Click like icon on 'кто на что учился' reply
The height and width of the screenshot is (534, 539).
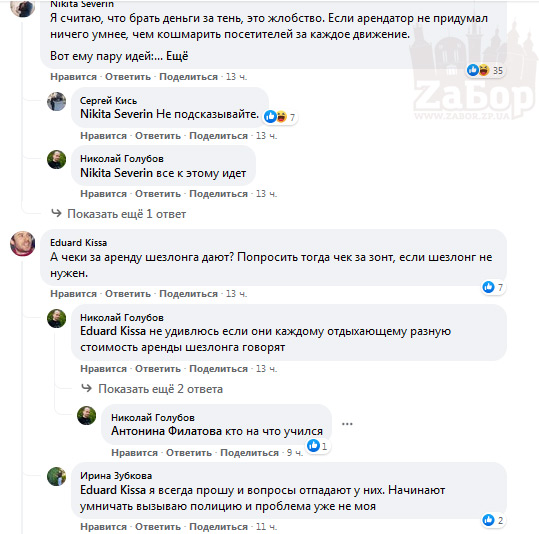pyautogui.click(x=313, y=446)
